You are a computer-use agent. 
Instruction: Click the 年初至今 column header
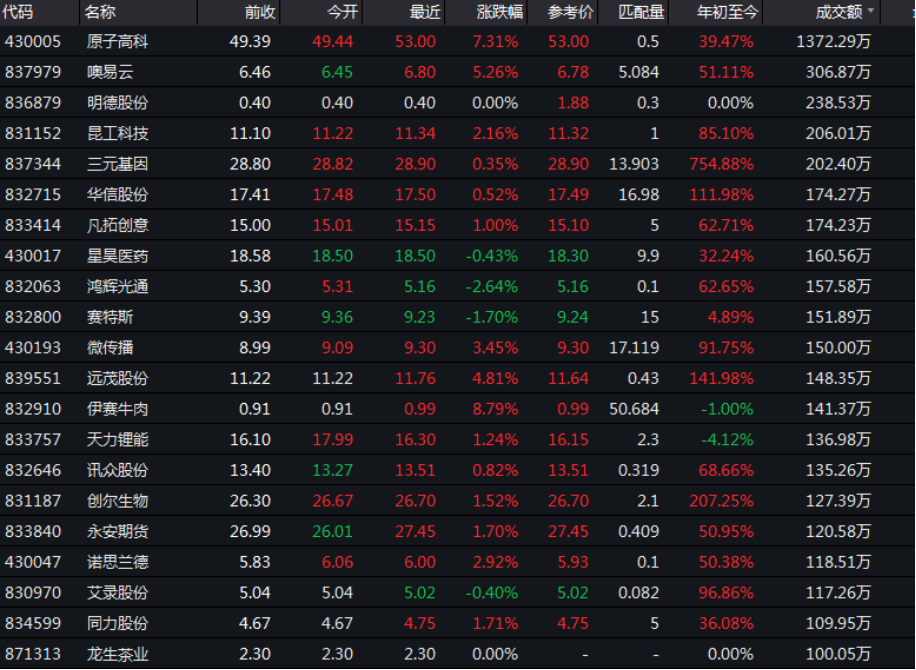728,12
